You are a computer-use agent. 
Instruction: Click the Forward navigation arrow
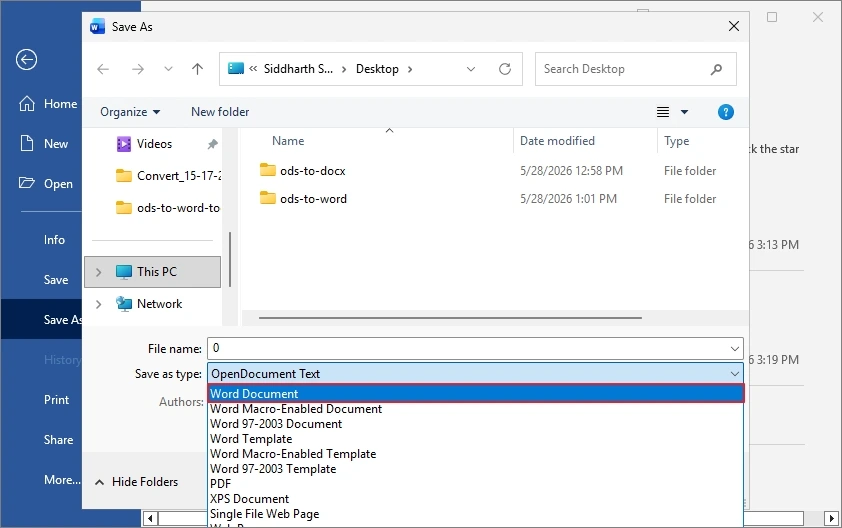[x=138, y=69]
